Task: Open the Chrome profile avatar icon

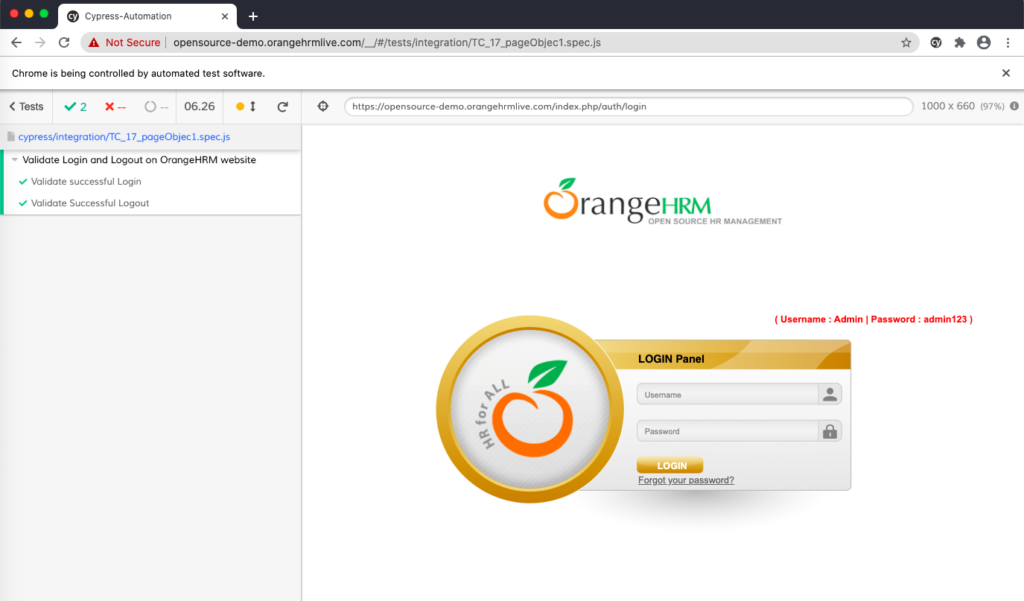Action: pos(983,42)
